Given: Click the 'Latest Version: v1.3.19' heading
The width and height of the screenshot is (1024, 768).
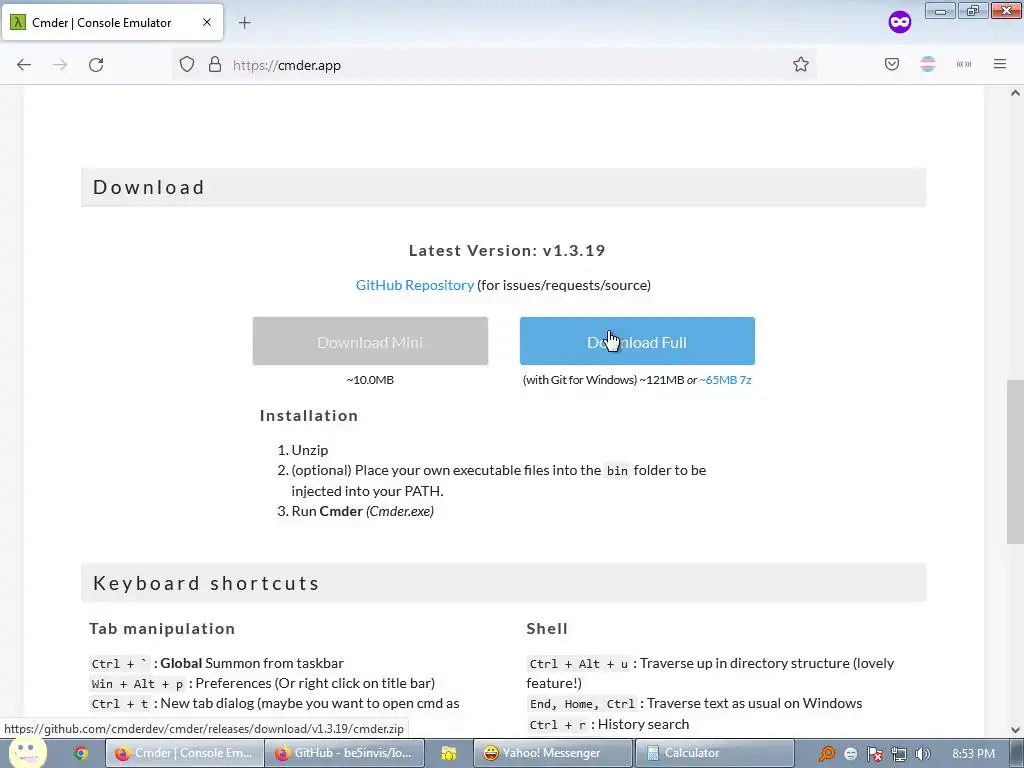Looking at the screenshot, I should (x=507, y=250).
